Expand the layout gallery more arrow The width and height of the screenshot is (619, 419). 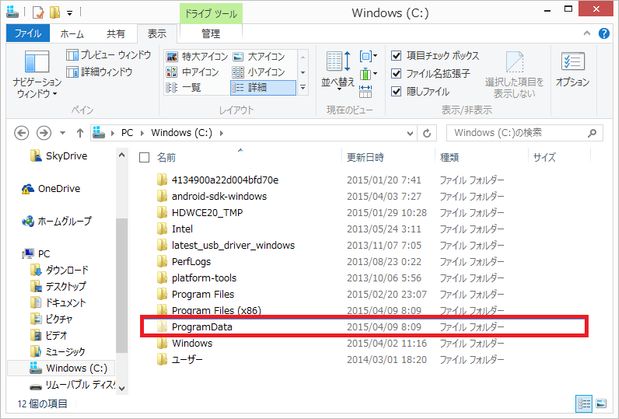click(303, 87)
